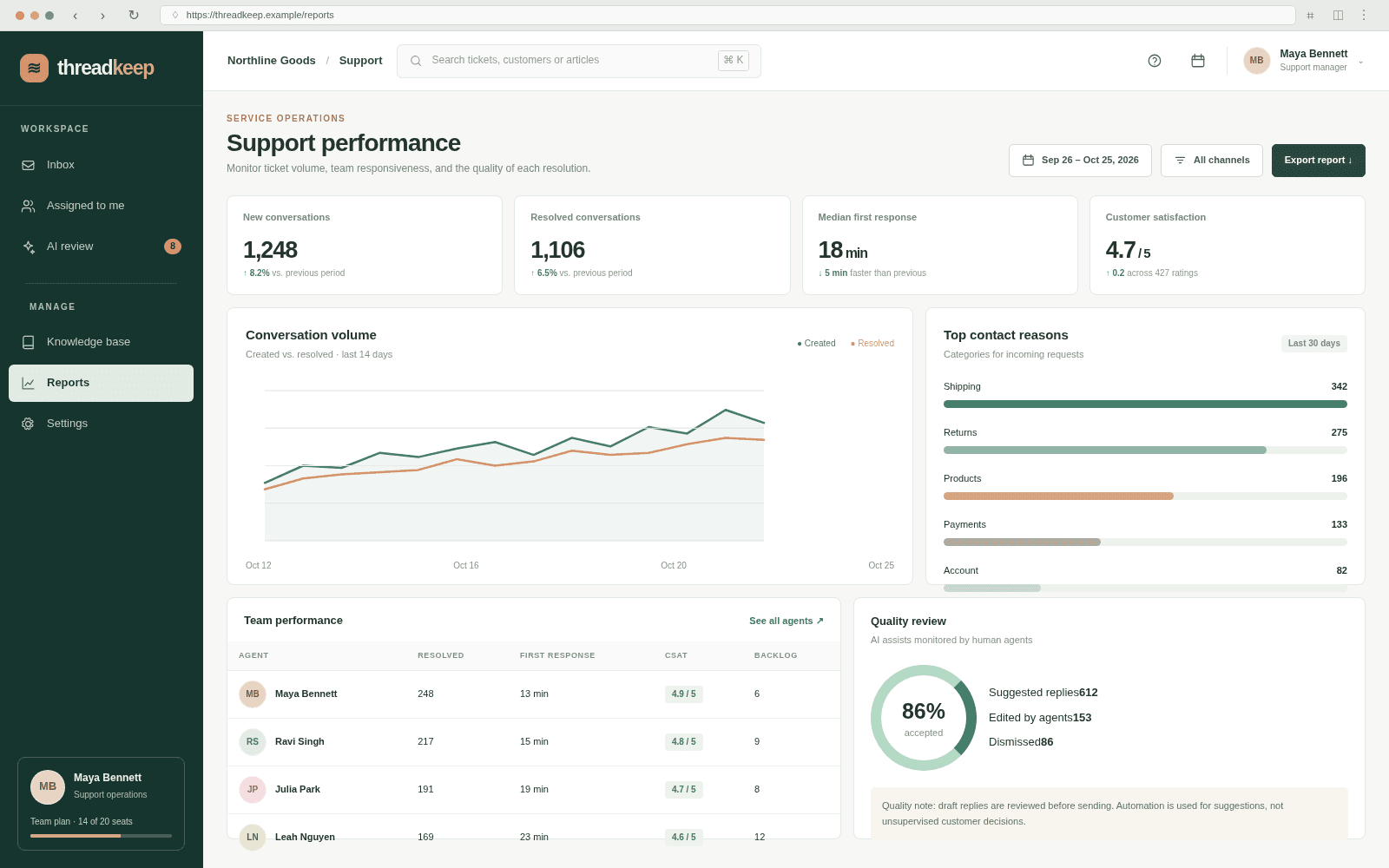This screenshot has width=1389, height=868.
Task: Click the Northline Goods breadcrumb
Action: [x=272, y=61]
